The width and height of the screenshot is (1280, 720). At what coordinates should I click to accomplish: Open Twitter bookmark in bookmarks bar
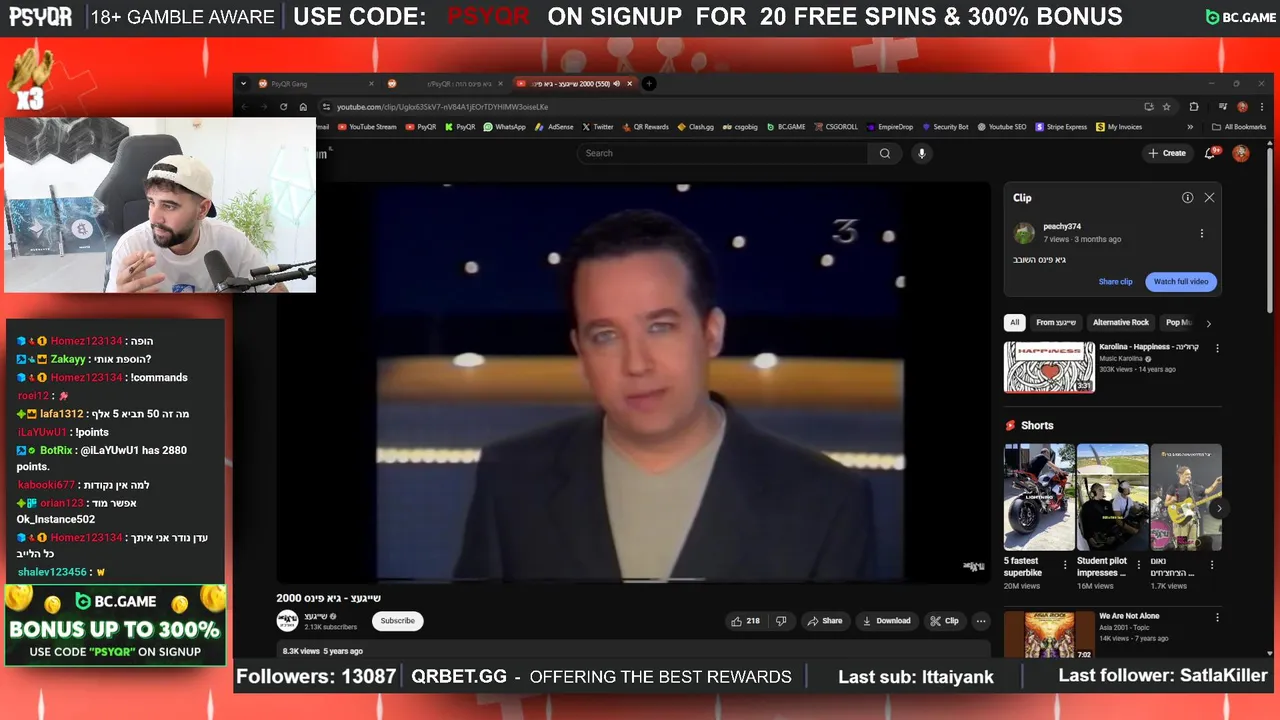598,127
